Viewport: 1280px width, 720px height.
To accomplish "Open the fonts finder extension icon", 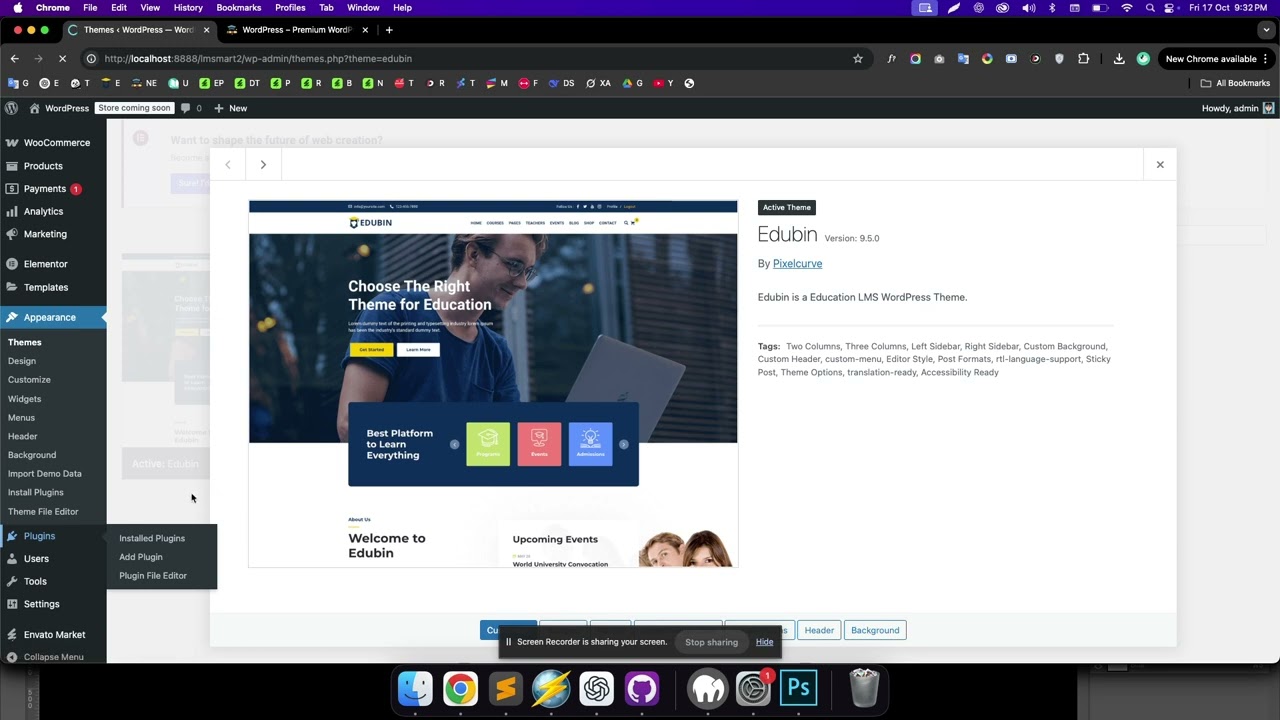I will pos(891,59).
